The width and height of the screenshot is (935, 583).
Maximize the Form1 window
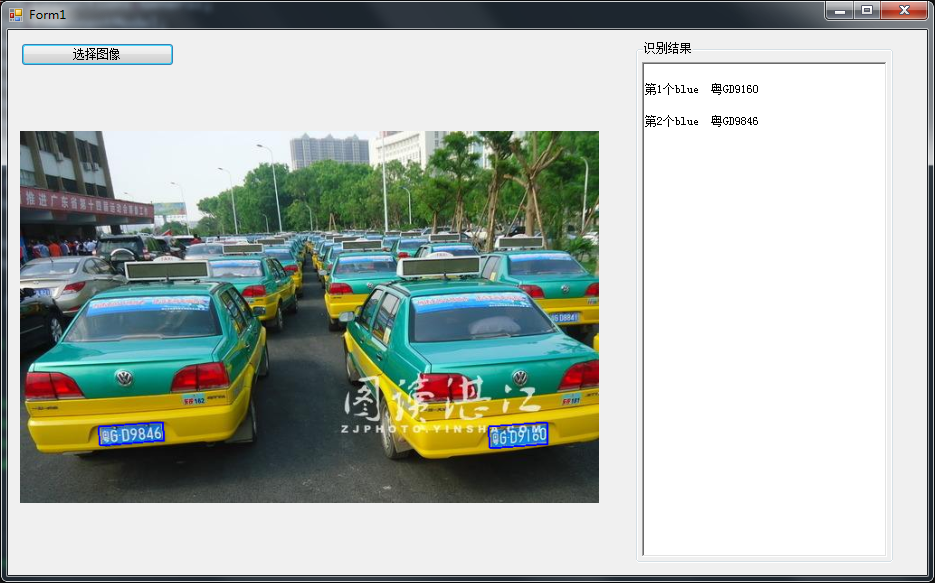867,11
